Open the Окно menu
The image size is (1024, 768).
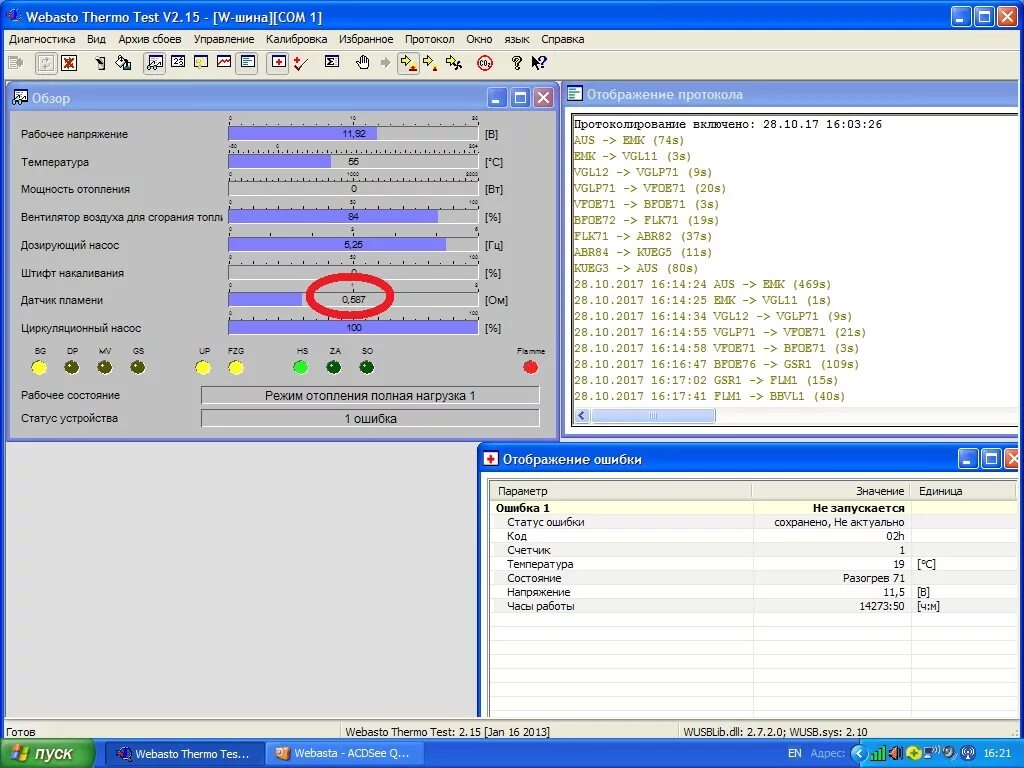(479, 39)
